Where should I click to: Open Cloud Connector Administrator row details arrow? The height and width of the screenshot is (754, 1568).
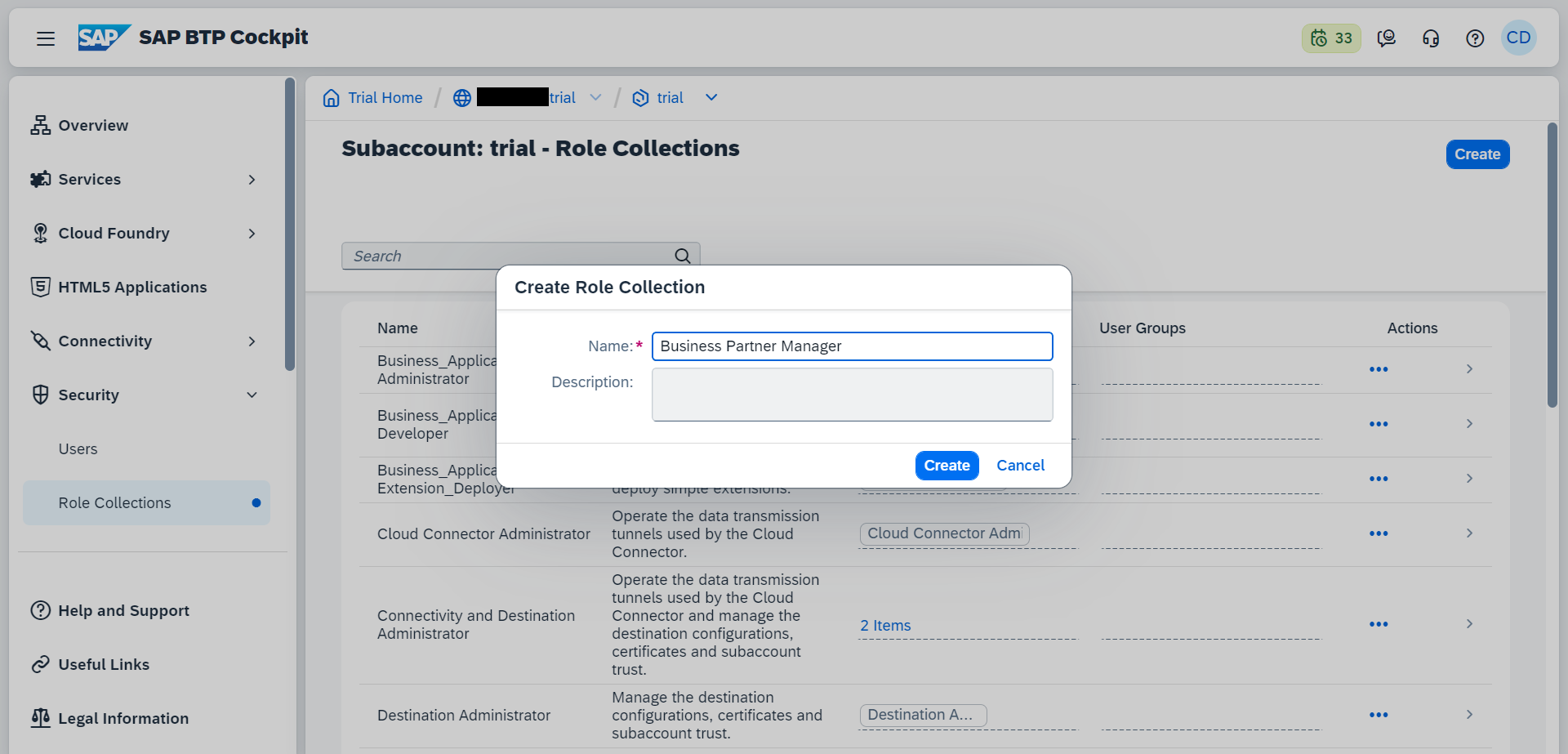click(x=1469, y=533)
